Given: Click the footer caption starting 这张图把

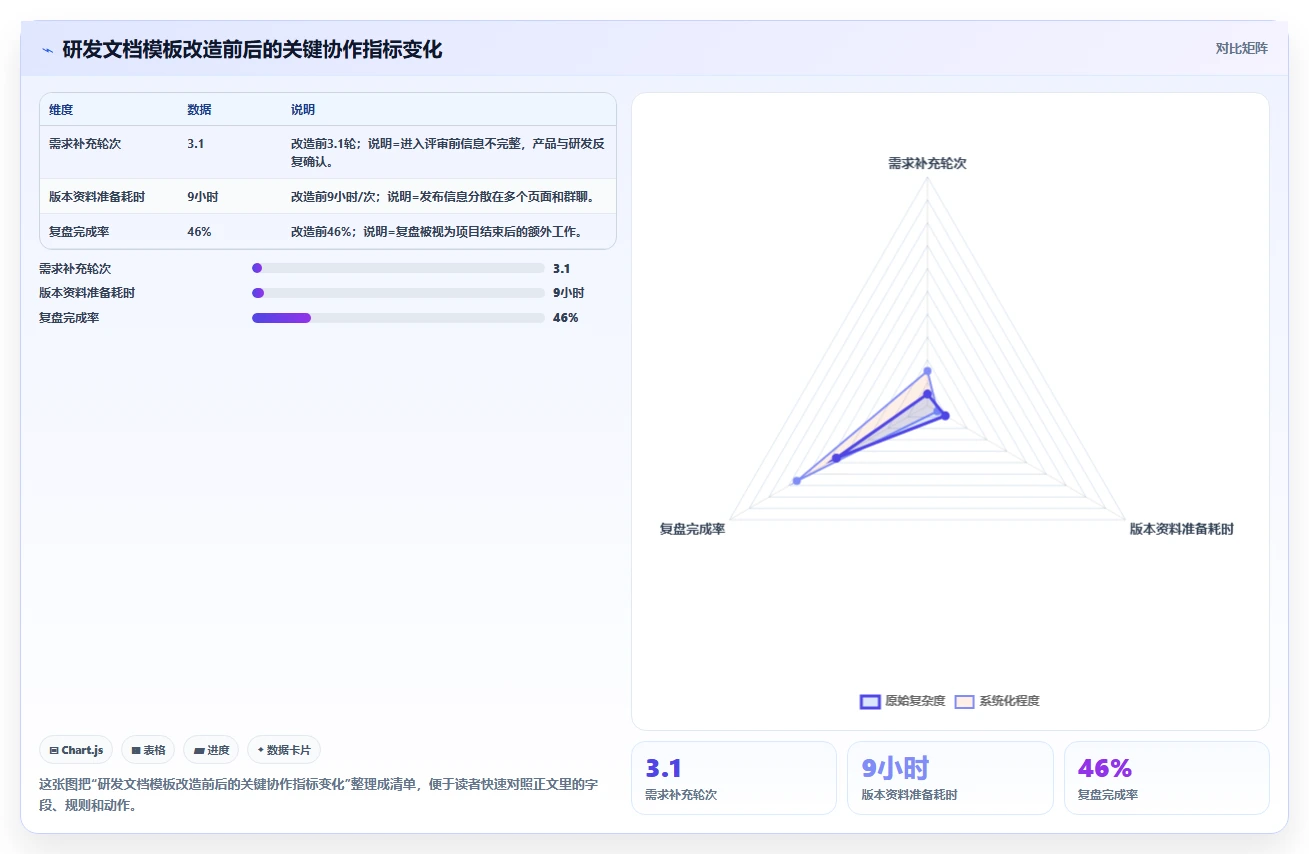Looking at the screenshot, I should [x=319, y=794].
